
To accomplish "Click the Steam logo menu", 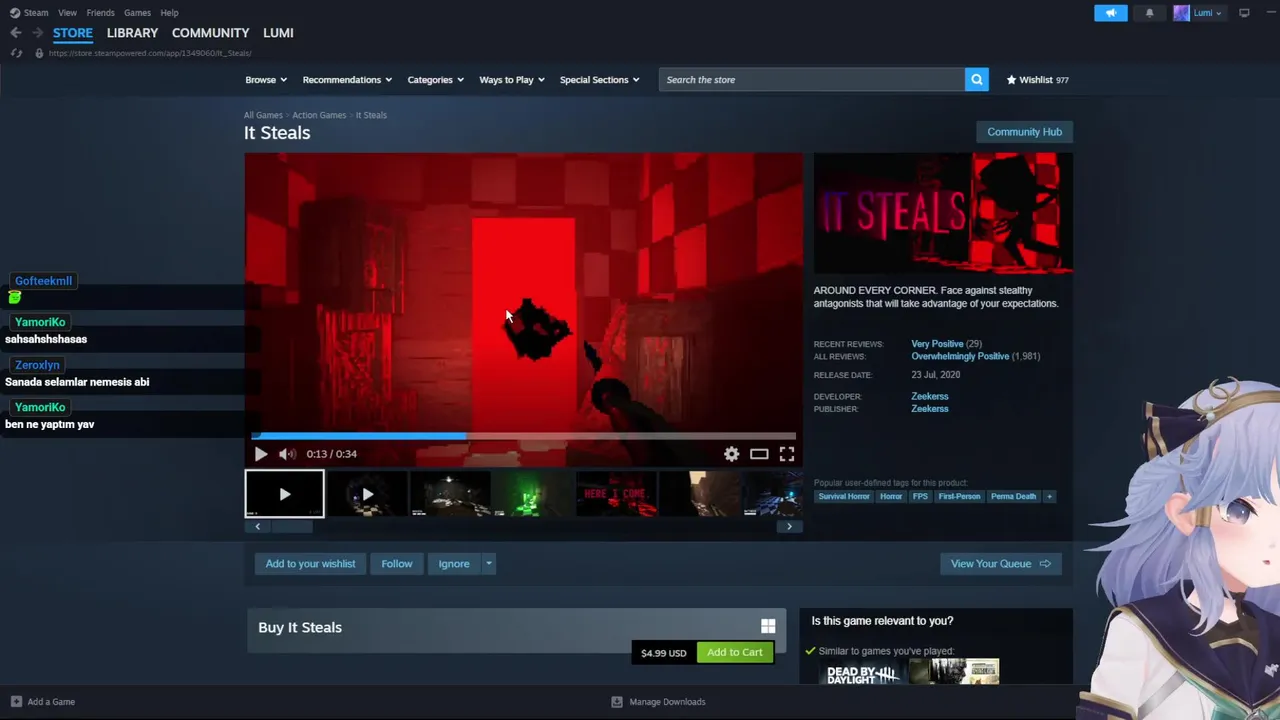I will click(x=28, y=13).
